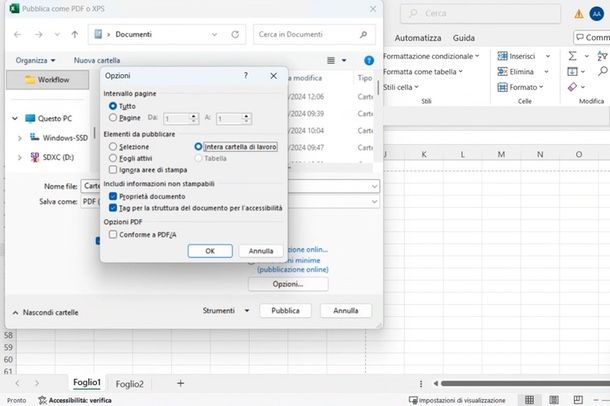Click the forward arrow in the file dialog
610x406 pixels.
point(39,35)
